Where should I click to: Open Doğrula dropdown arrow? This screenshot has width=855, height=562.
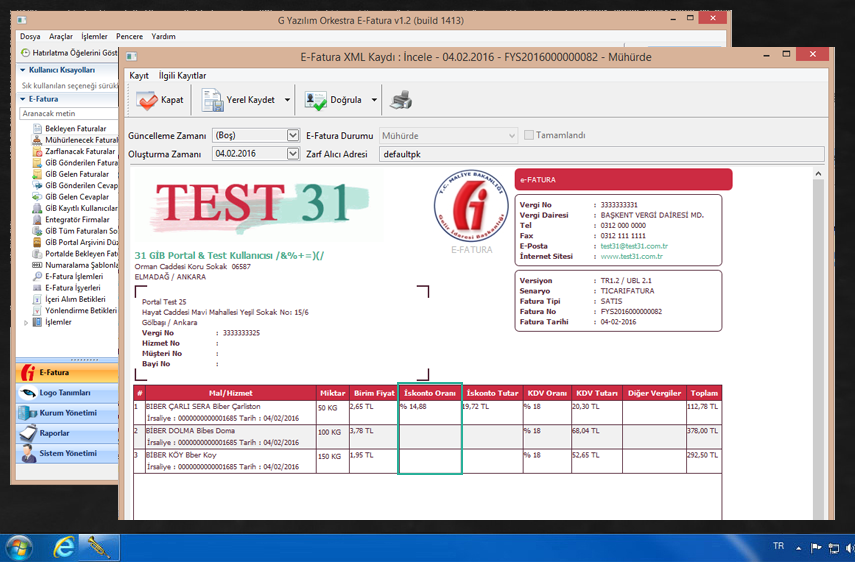[x=374, y=100]
